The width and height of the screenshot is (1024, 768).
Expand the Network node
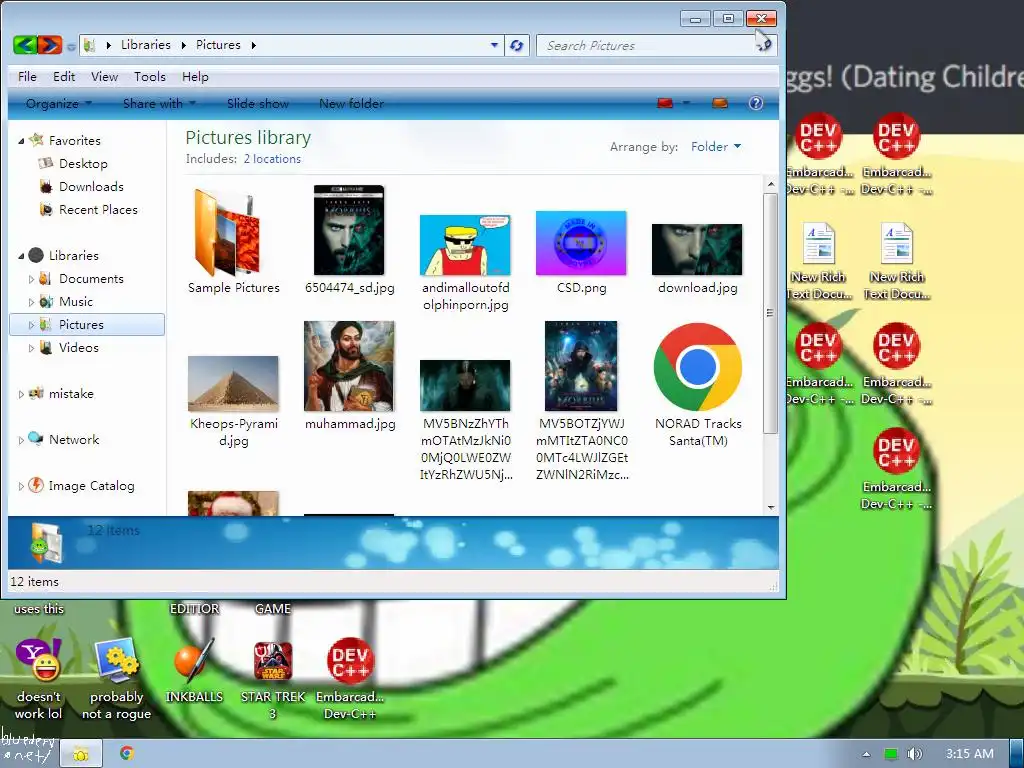[x=21, y=440]
